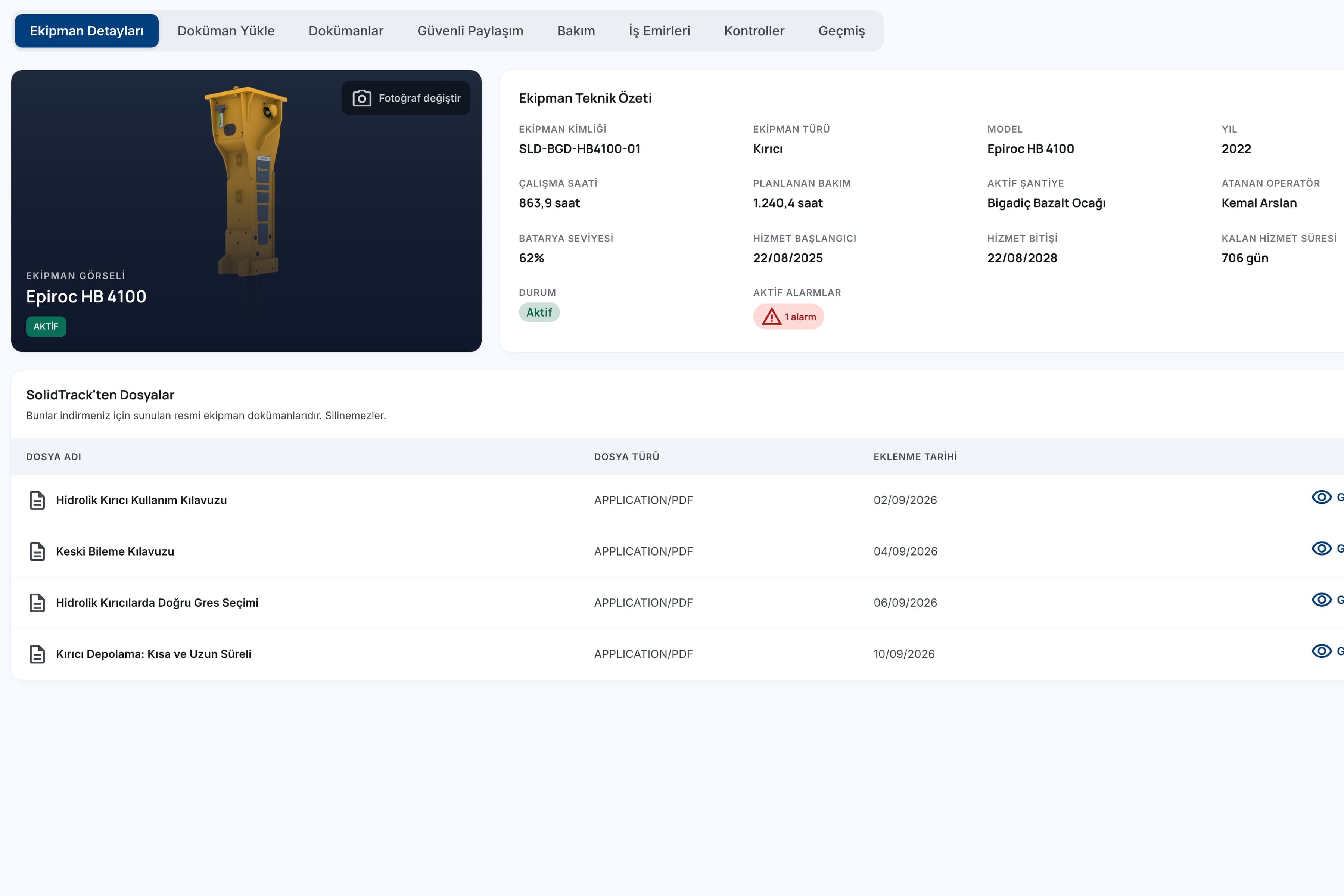This screenshot has height=896, width=1344.
Task: Open the Ekipman Detayları tab
Action: click(86, 31)
